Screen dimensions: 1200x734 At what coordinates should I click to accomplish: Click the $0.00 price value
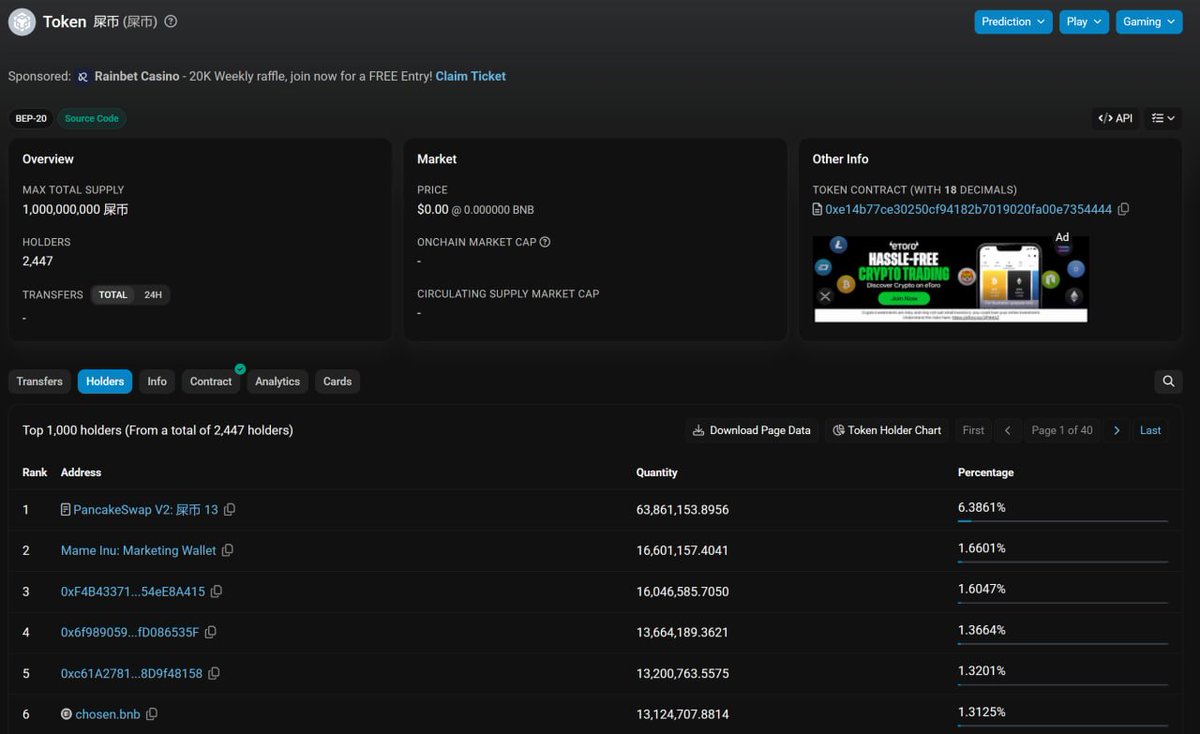pos(433,209)
